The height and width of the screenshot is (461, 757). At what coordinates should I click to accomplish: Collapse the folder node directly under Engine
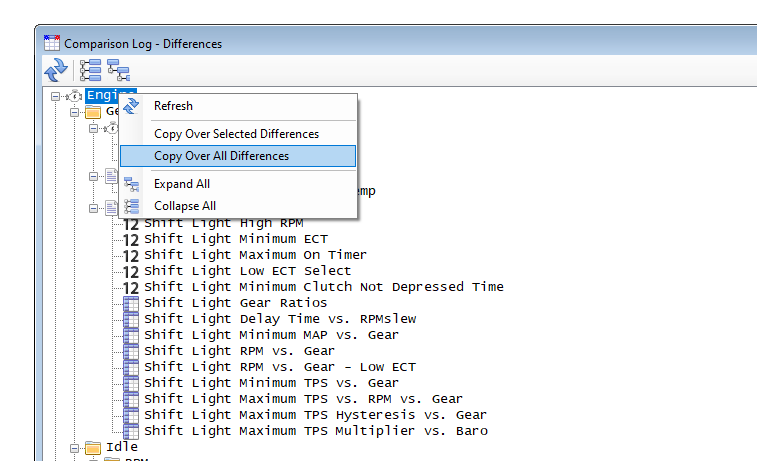[75, 112]
